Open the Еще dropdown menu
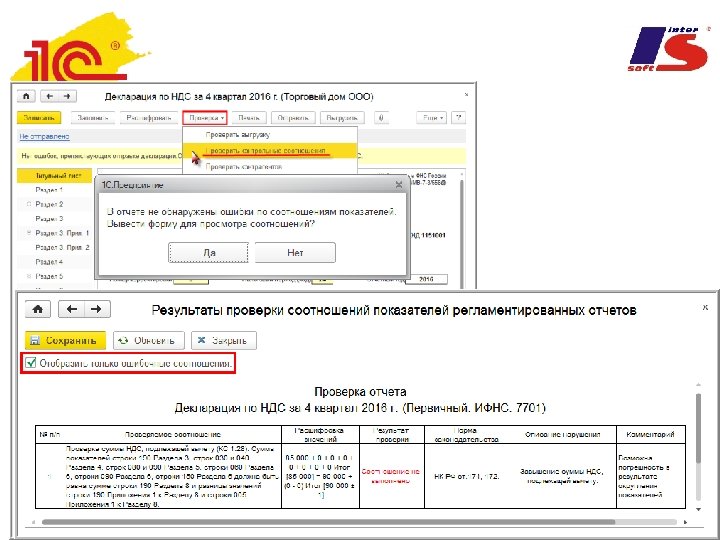The width and height of the screenshot is (720, 540). [x=432, y=118]
